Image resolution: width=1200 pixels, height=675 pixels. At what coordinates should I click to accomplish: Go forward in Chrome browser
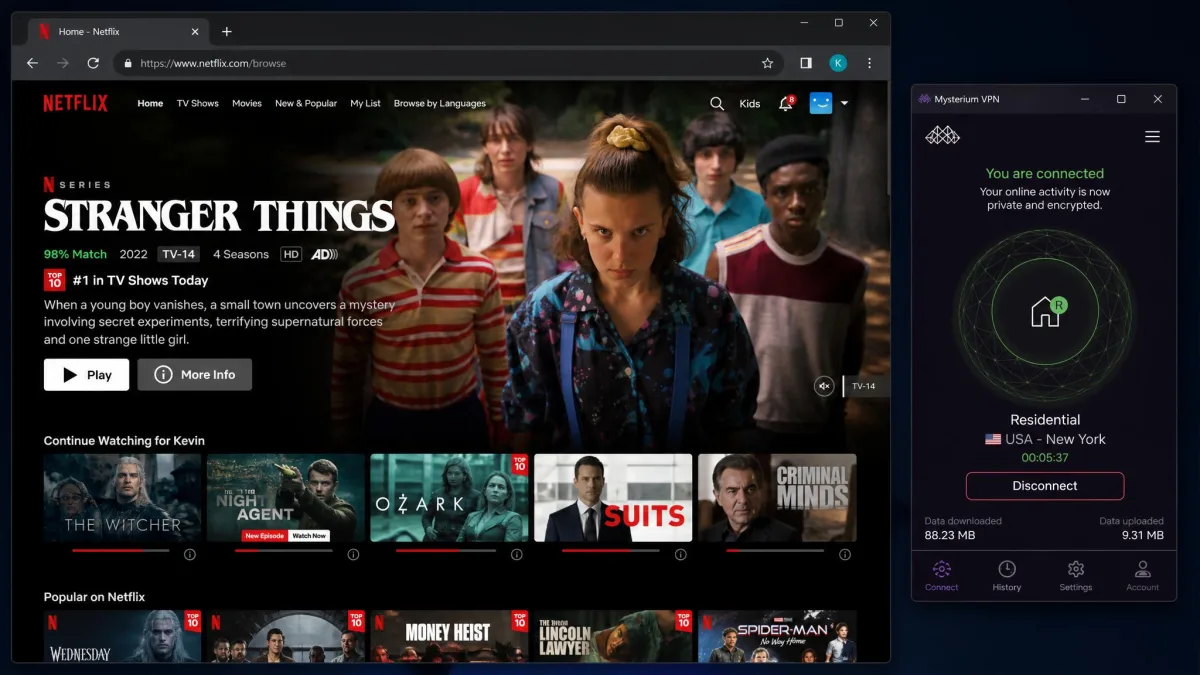tap(62, 63)
